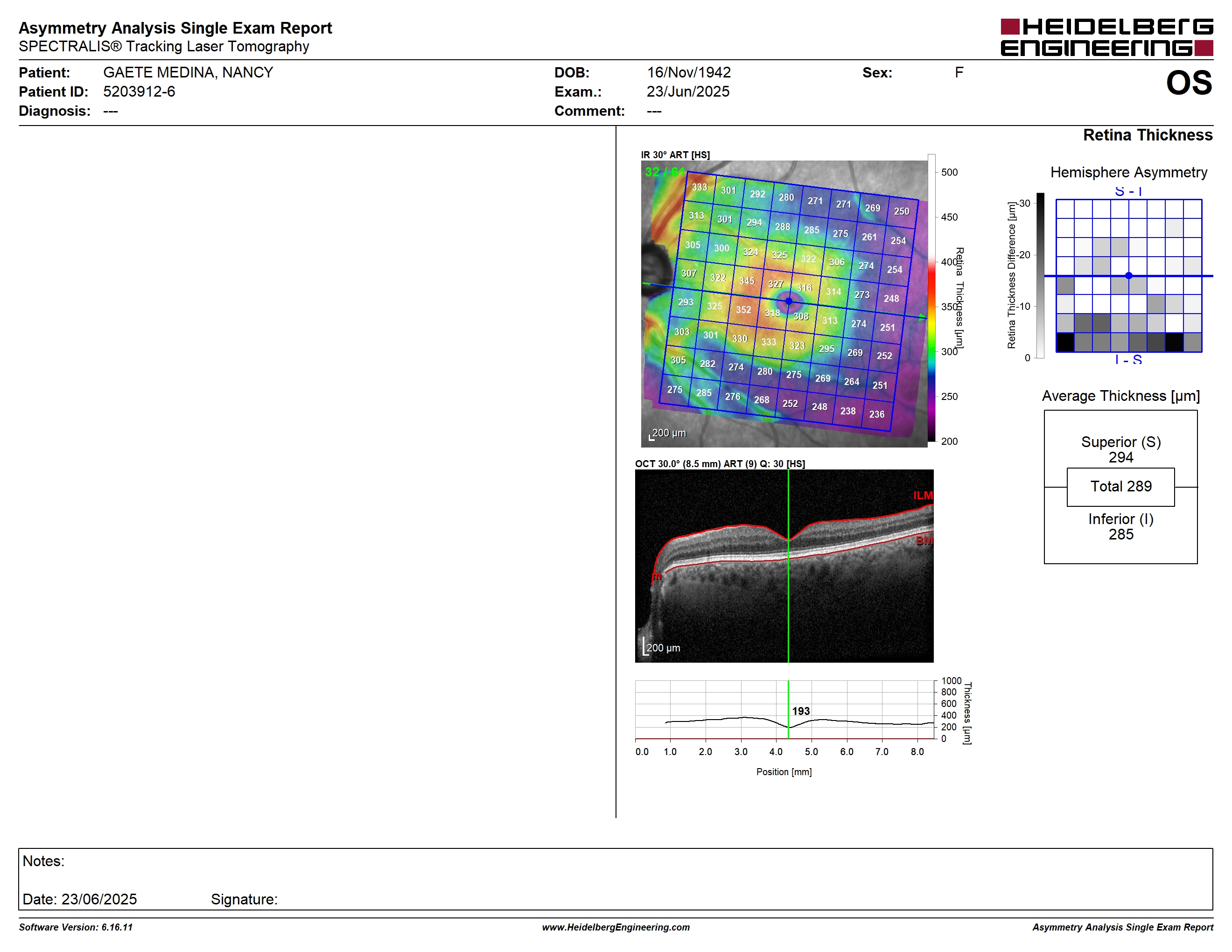Click the S - I label above asymmetry grid
Viewport: 1232px width, 952px height.
pyautogui.click(x=1128, y=192)
